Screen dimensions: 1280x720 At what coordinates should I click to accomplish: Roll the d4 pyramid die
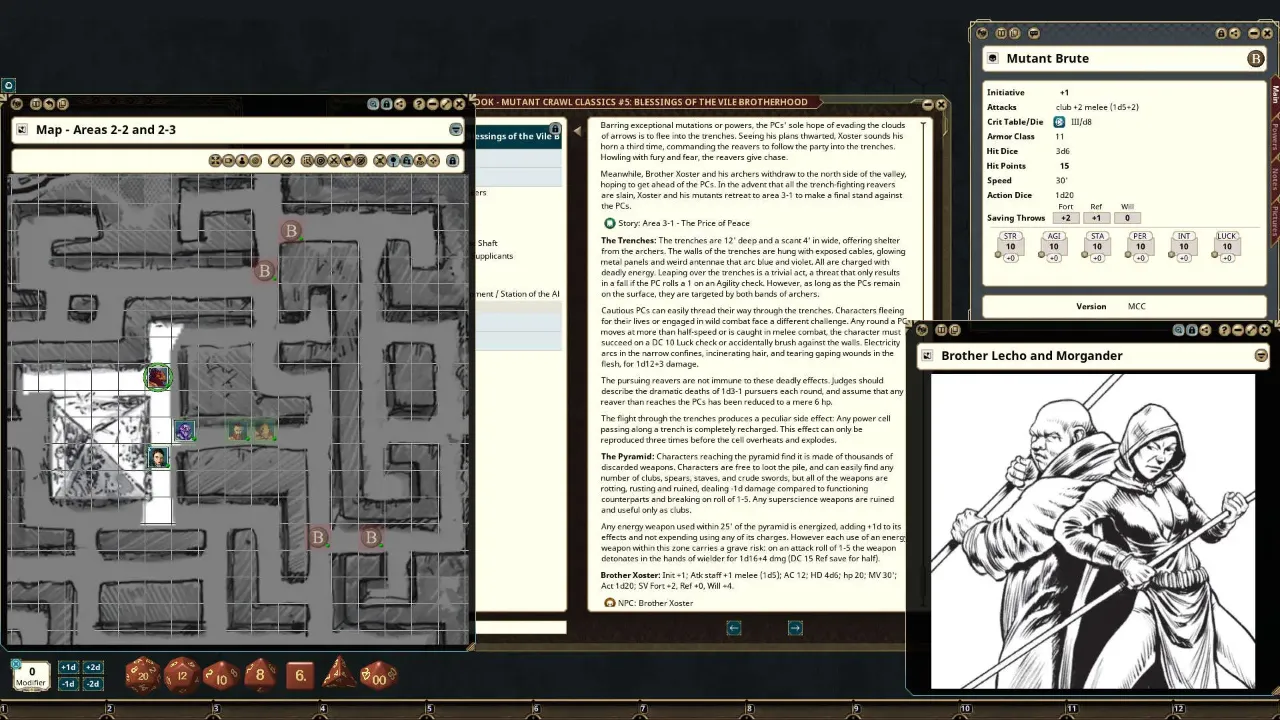[338, 673]
